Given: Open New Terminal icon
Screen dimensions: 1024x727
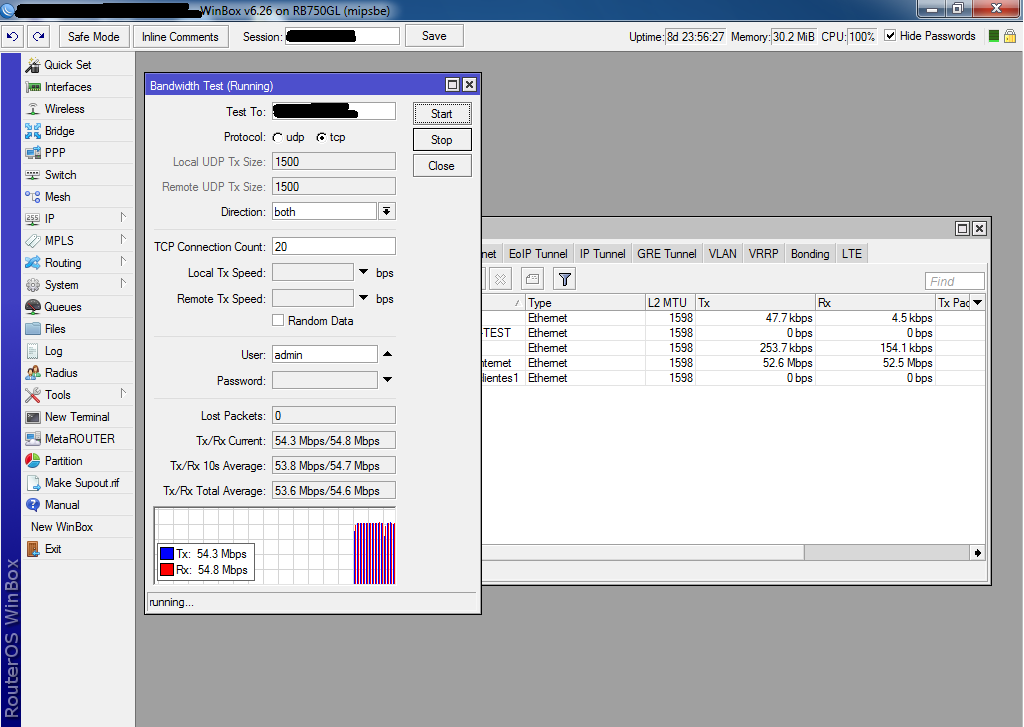Looking at the screenshot, I should (x=33, y=417).
